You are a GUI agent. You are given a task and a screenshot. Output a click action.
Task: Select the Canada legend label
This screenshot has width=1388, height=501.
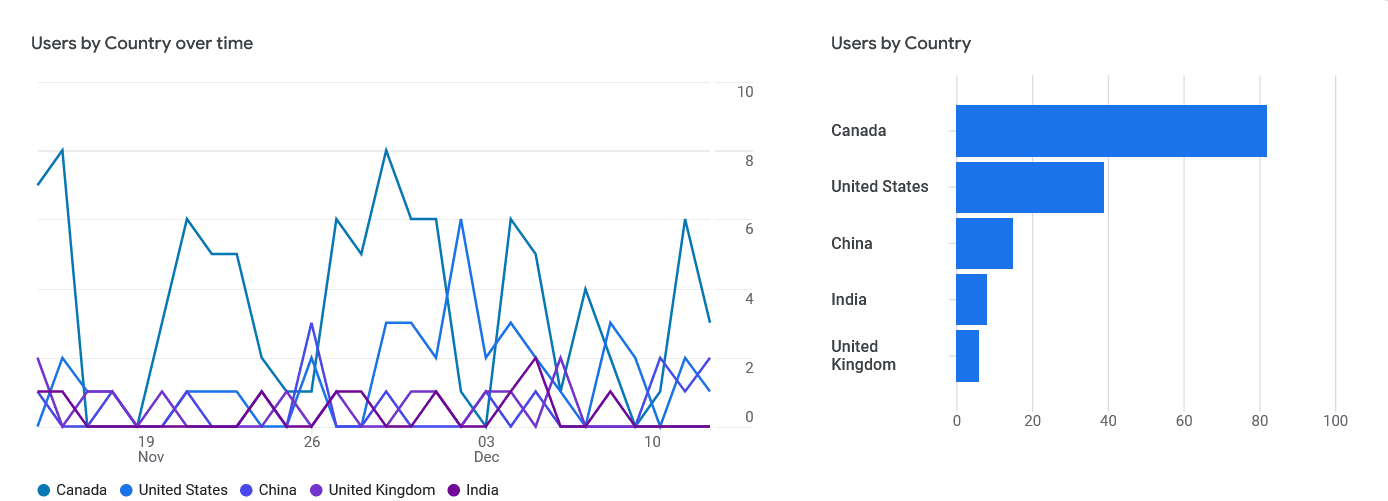[x=82, y=490]
